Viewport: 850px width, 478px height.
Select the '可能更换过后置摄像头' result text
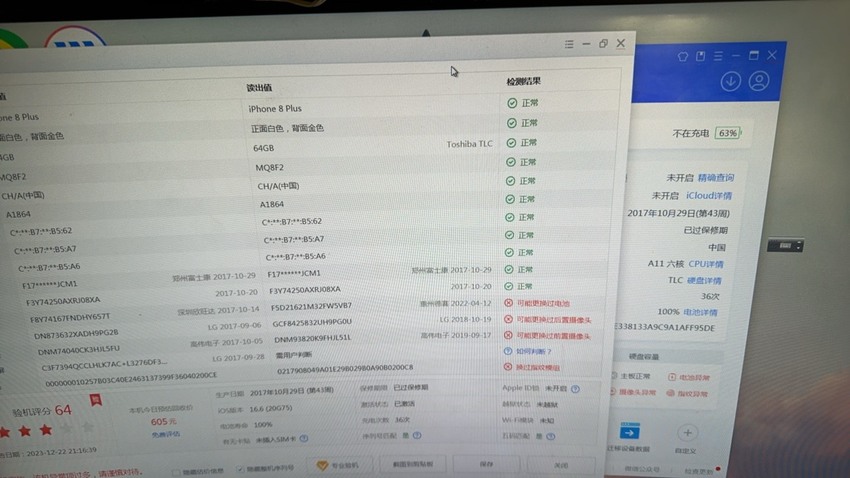553,320
